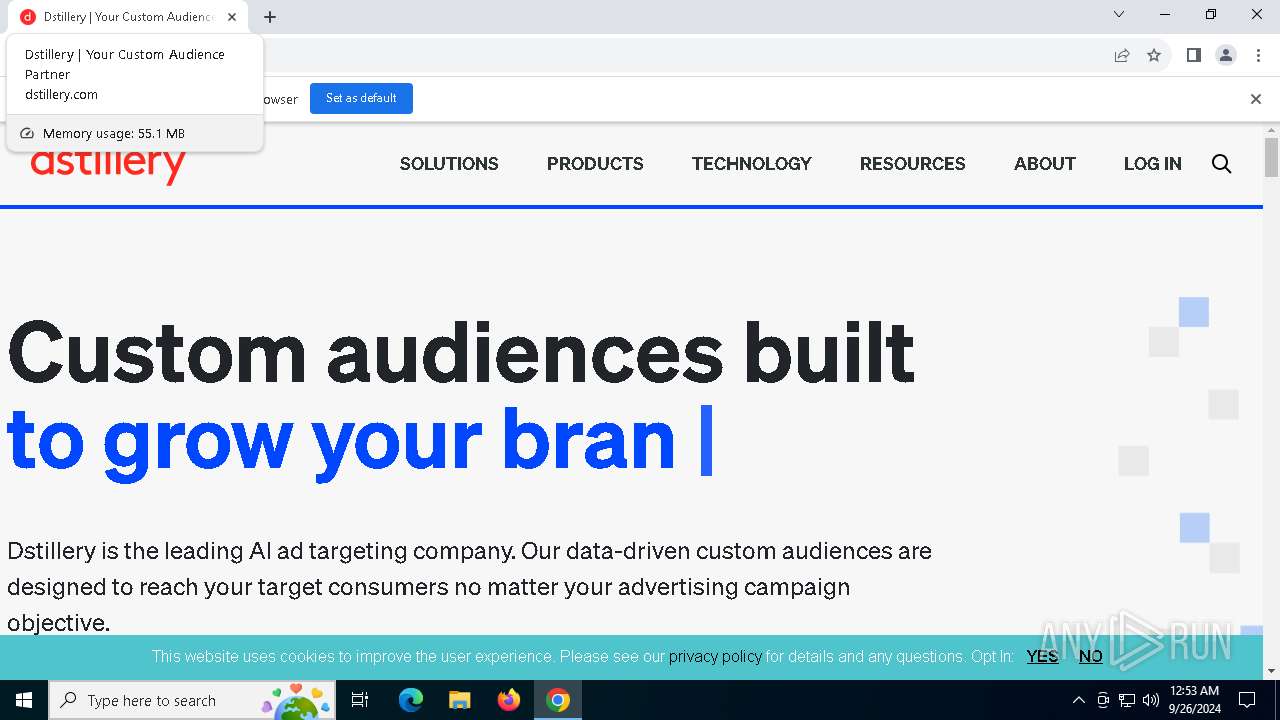1280x720 pixels.
Task: Open the taskbar clock and date
Action: [x=1194, y=700]
